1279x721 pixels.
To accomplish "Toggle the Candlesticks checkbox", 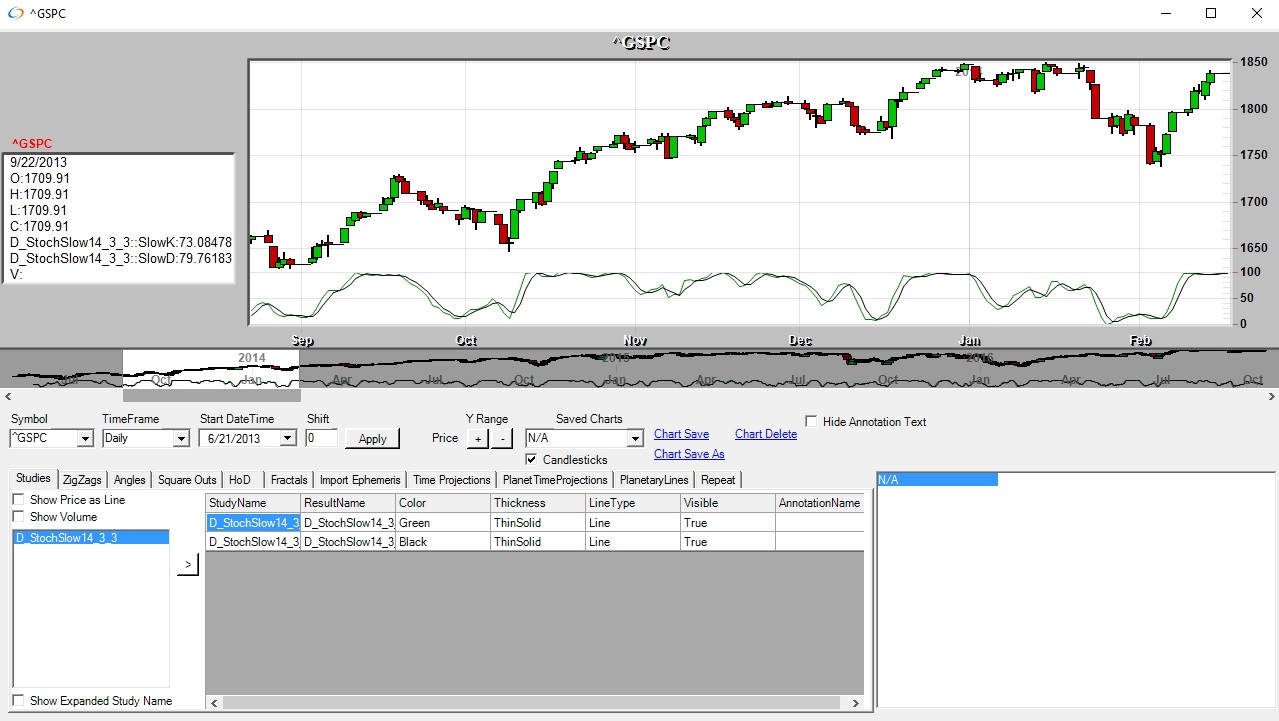I will (x=532, y=459).
